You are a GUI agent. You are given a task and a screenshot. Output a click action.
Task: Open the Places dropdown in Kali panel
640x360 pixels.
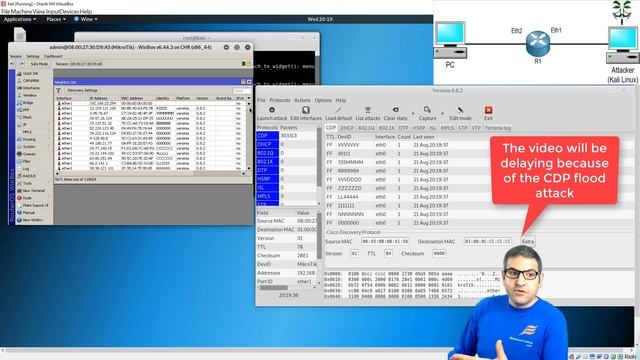pyautogui.click(x=56, y=19)
